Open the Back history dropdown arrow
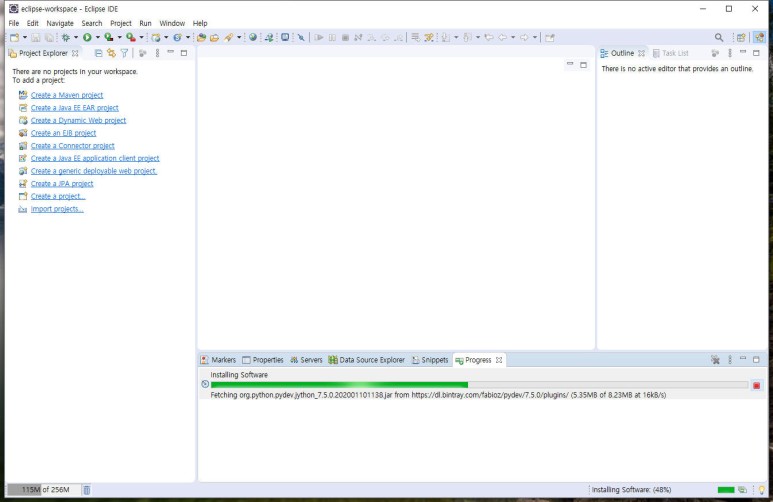This screenshot has height=502, width=773. (513, 37)
